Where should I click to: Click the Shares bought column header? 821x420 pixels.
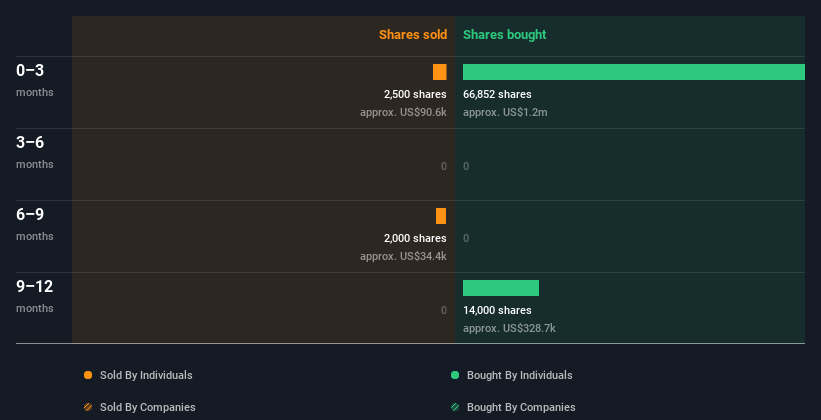click(505, 35)
